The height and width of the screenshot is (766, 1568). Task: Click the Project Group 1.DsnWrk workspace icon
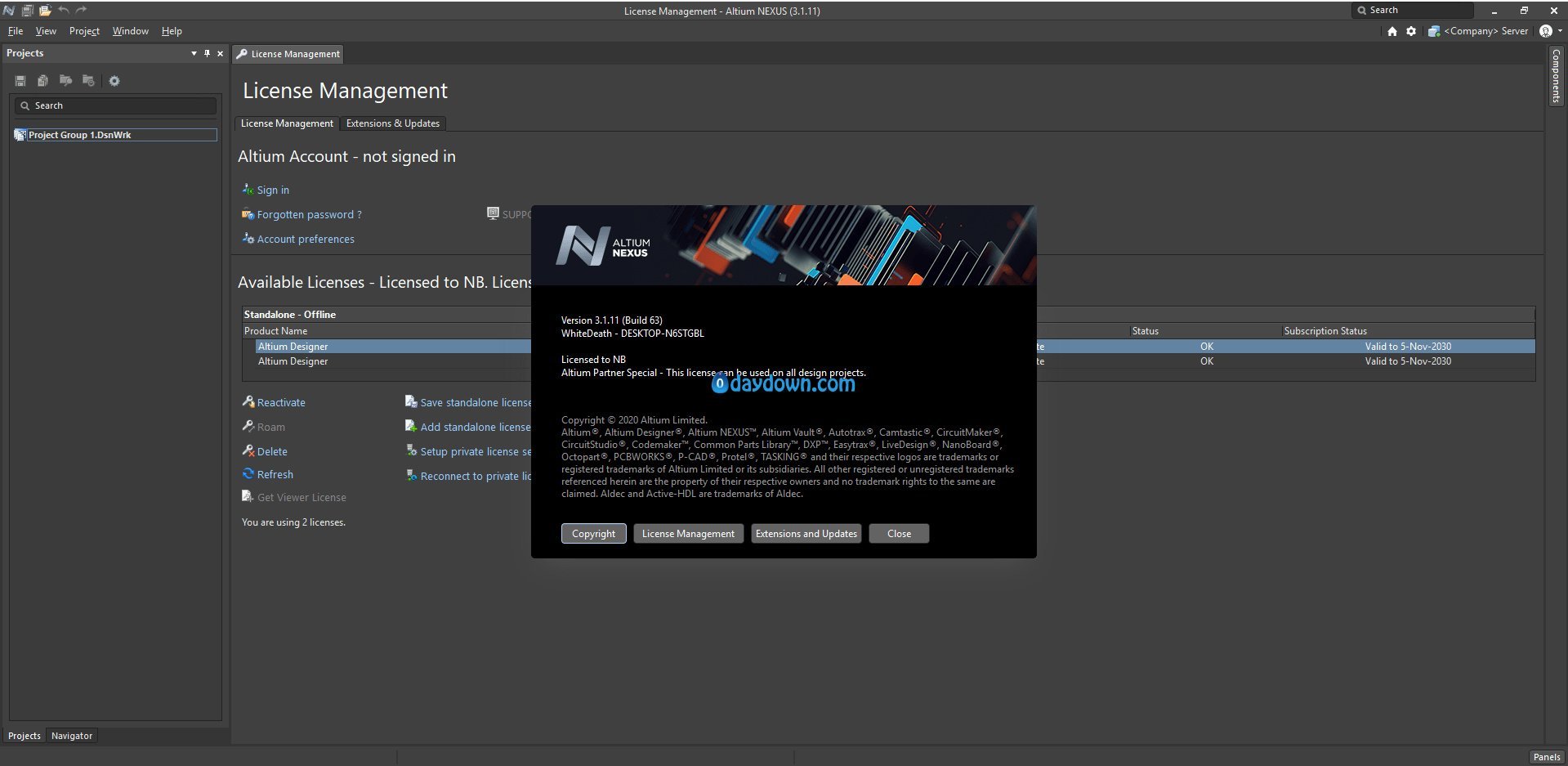point(20,135)
